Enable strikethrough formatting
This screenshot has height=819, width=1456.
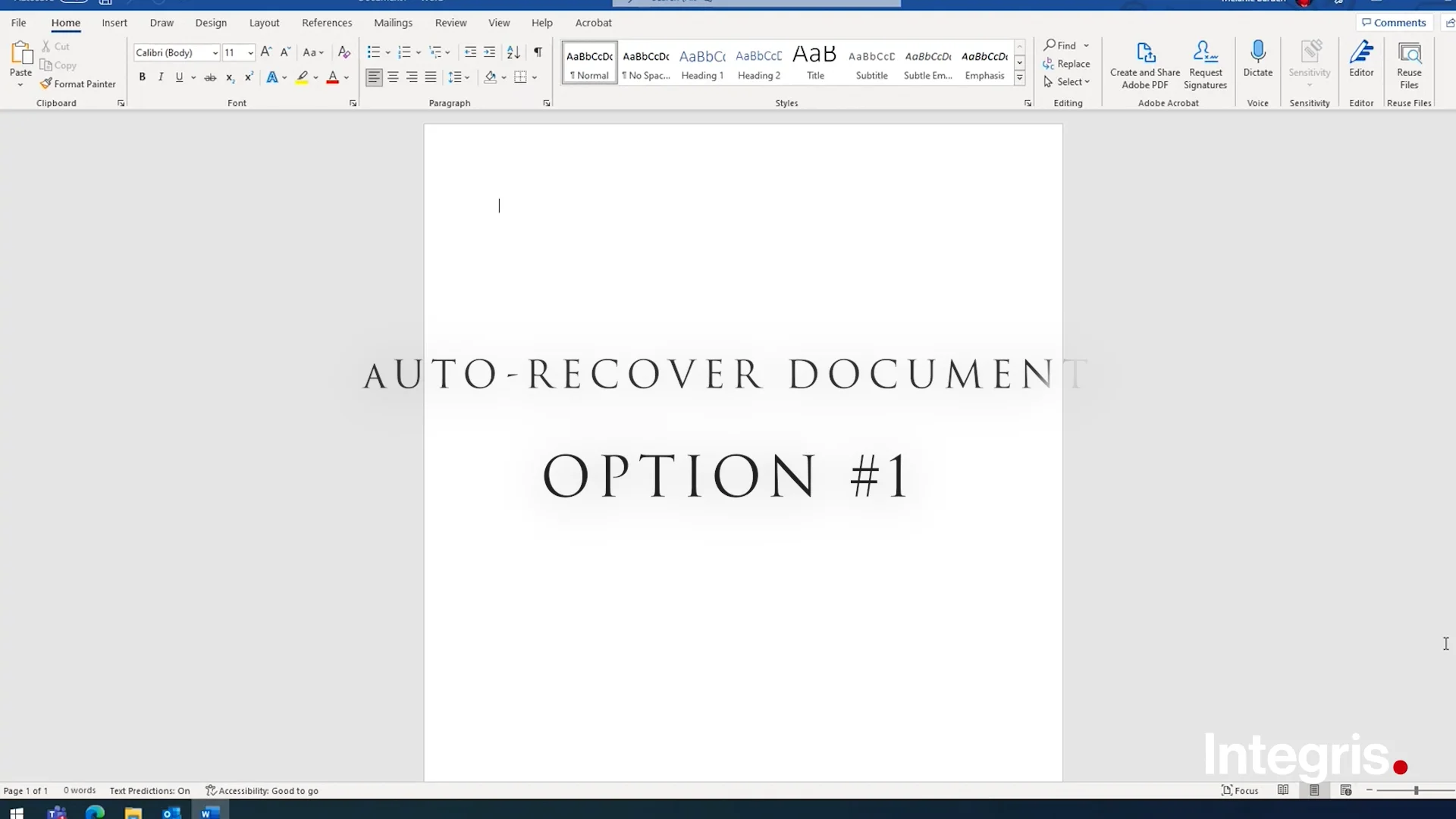212,77
